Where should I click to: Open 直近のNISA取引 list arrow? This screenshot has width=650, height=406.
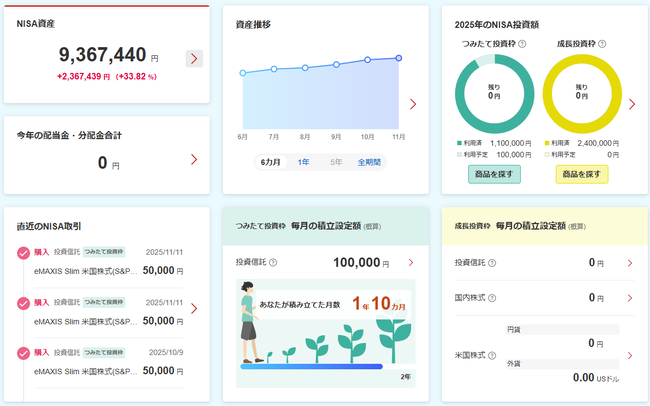click(x=194, y=309)
